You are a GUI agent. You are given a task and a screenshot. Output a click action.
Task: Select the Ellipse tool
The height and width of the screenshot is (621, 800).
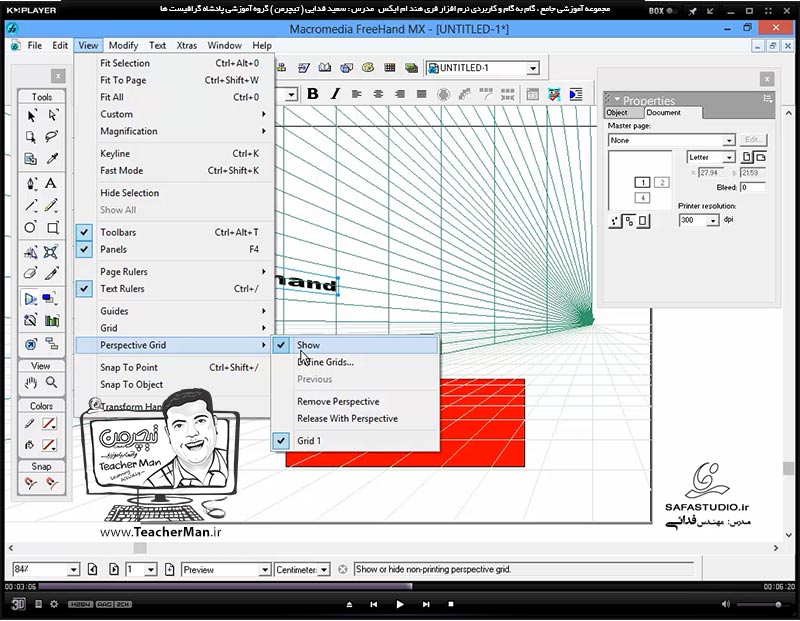31,228
